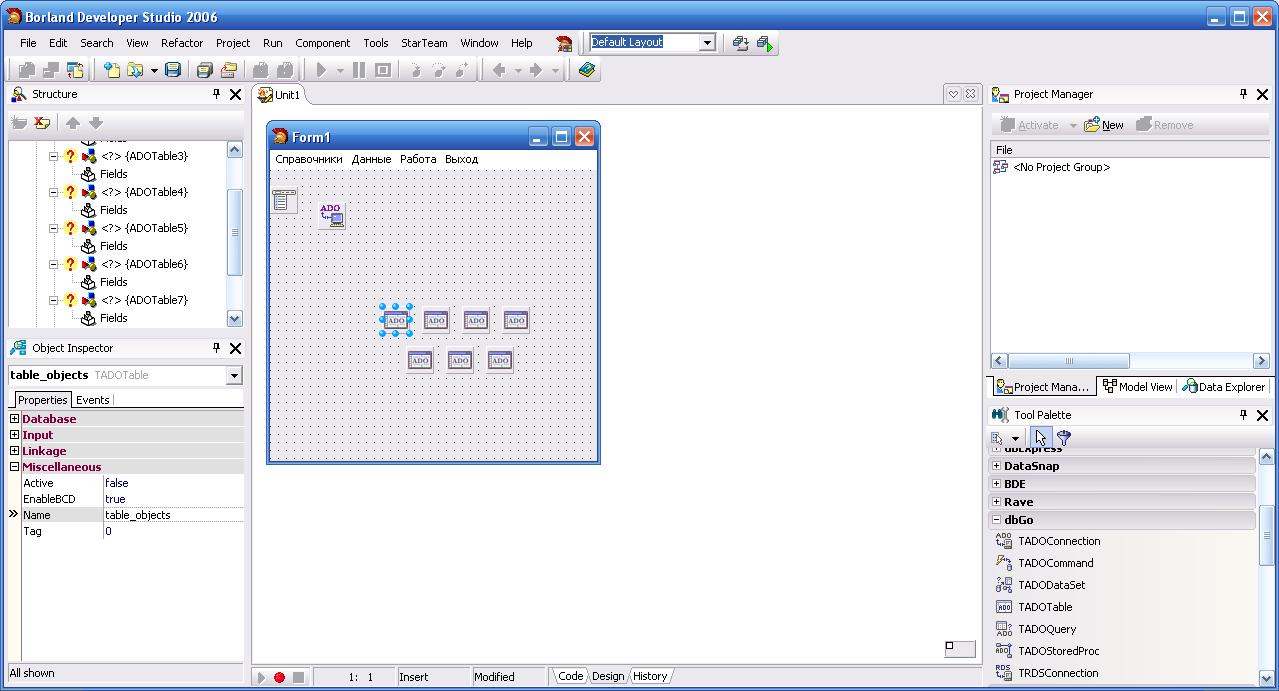Click the Open file folder toolbar icon

click(x=135, y=70)
